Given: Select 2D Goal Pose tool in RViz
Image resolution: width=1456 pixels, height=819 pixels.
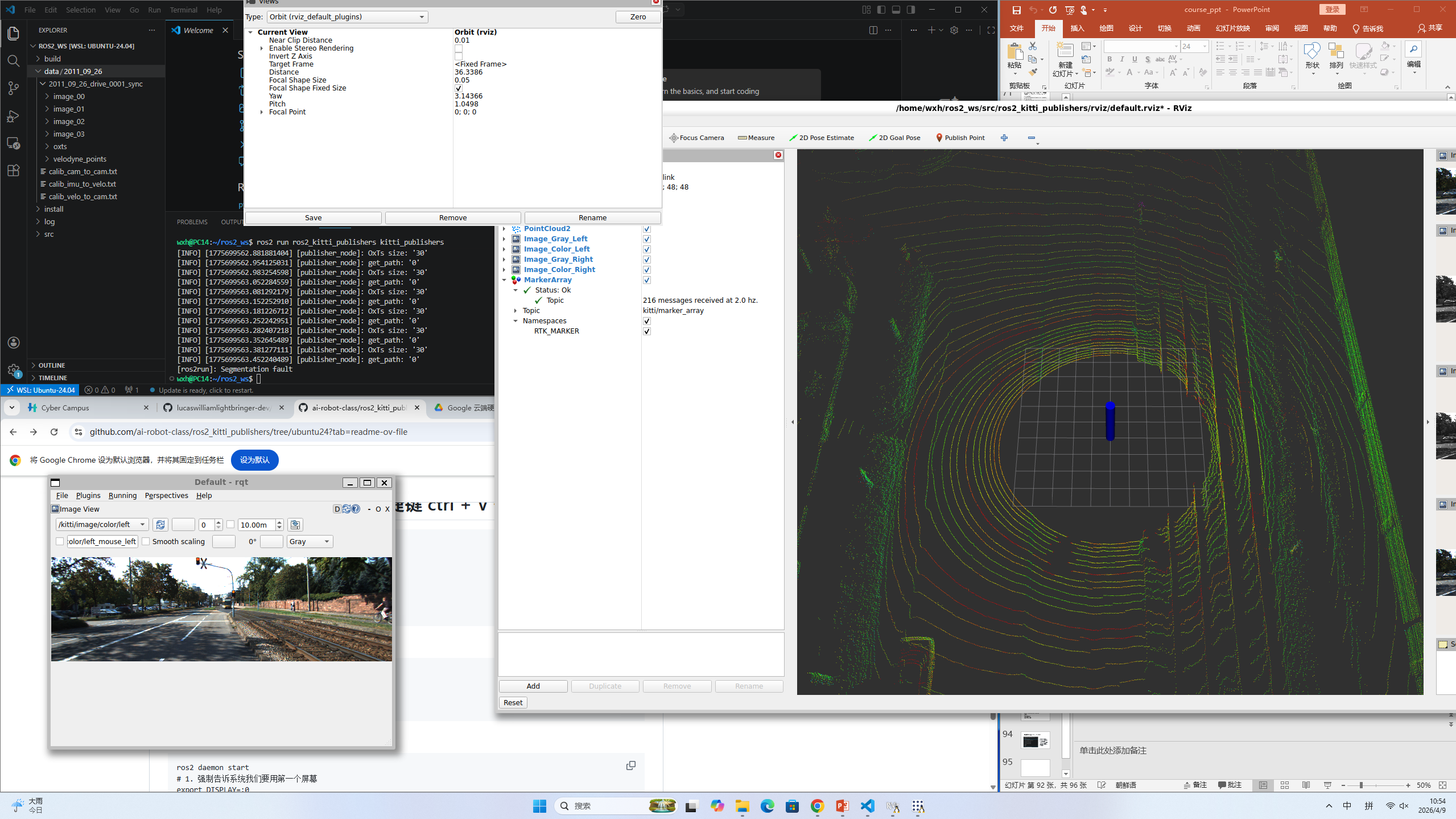Looking at the screenshot, I should (894, 138).
